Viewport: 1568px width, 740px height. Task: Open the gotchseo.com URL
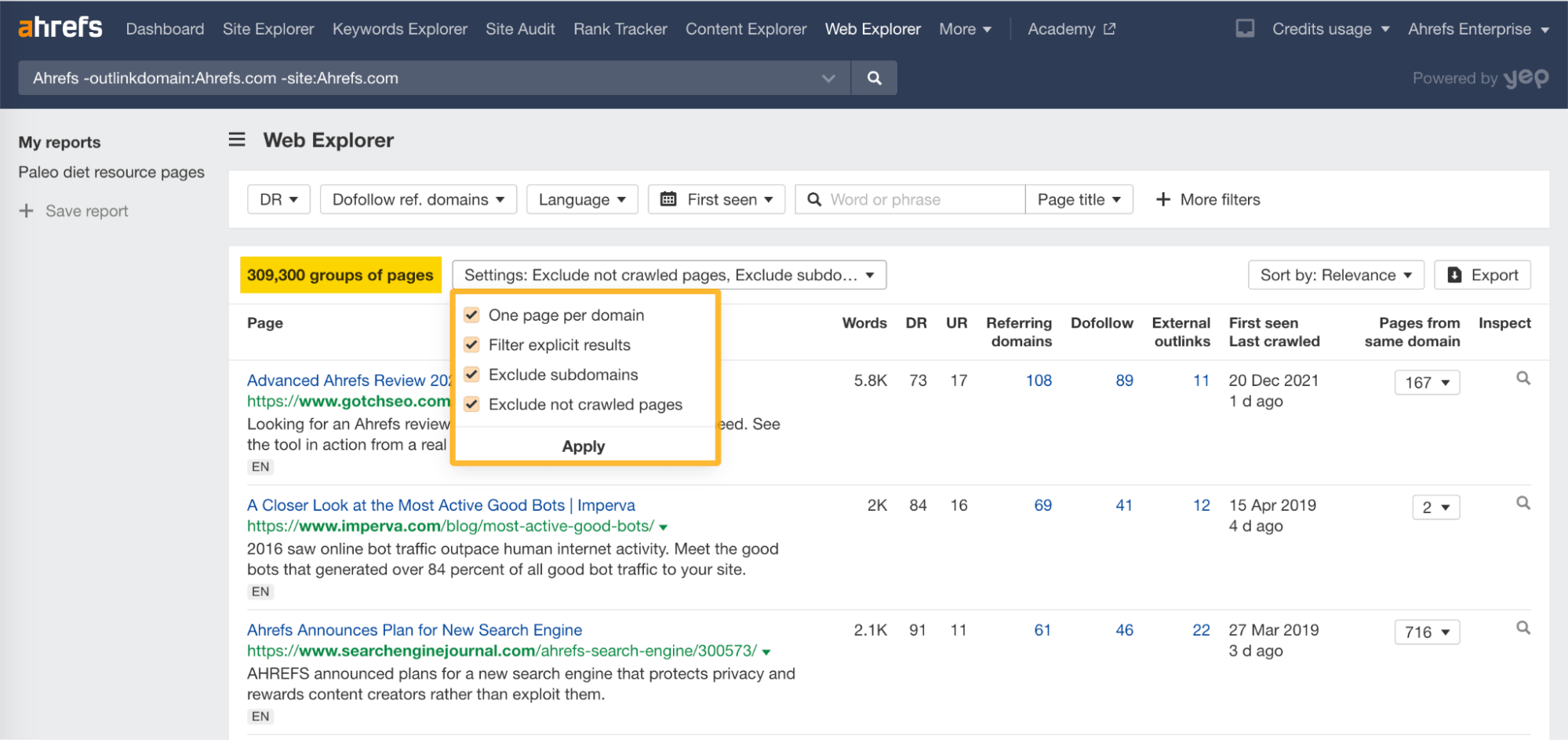coord(349,401)
